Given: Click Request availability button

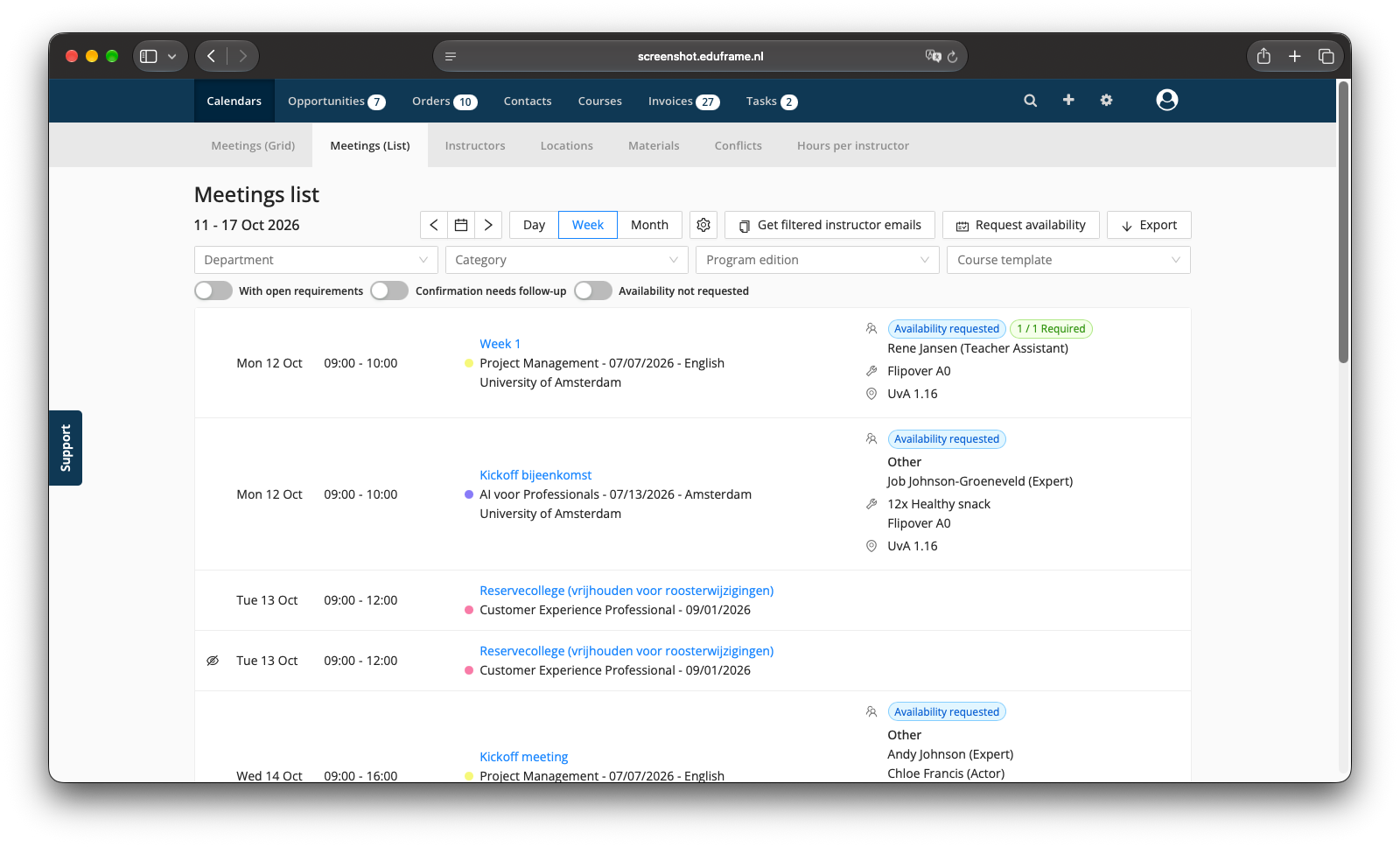Looking at the screenshot, I should coord(1021,225).
